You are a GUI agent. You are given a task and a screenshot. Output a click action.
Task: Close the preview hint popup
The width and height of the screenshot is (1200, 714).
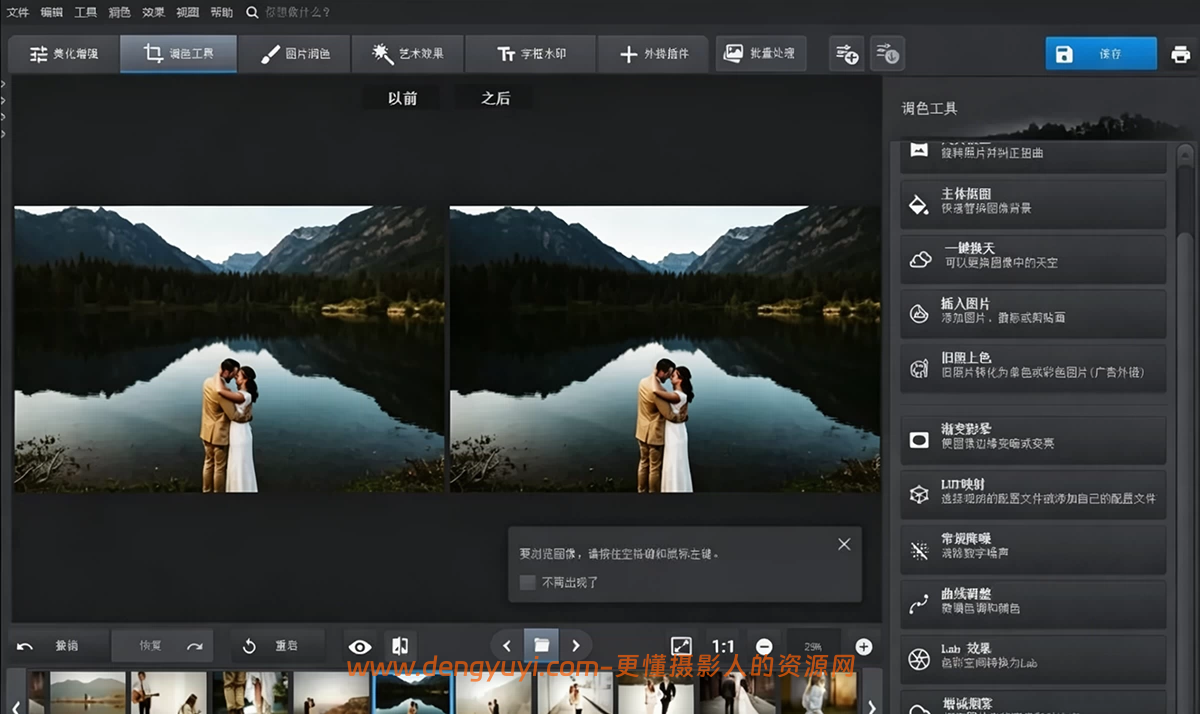pos(844,544)
